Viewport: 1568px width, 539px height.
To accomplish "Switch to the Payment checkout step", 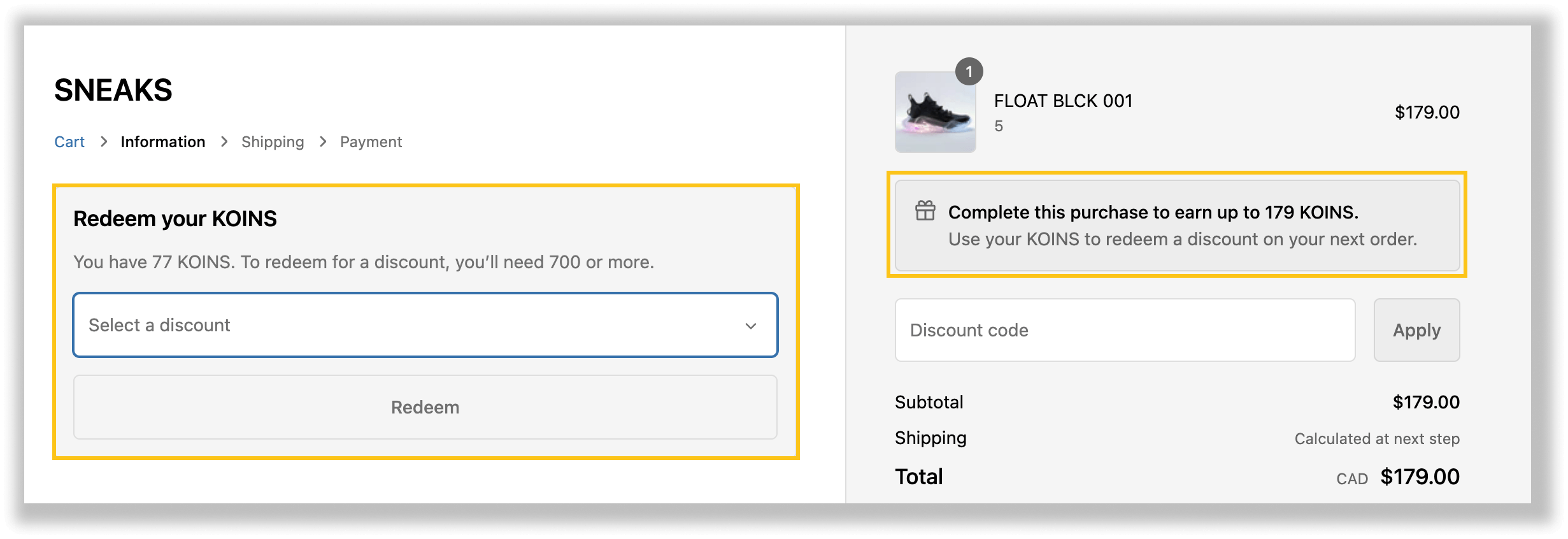I will click(371, 141).
